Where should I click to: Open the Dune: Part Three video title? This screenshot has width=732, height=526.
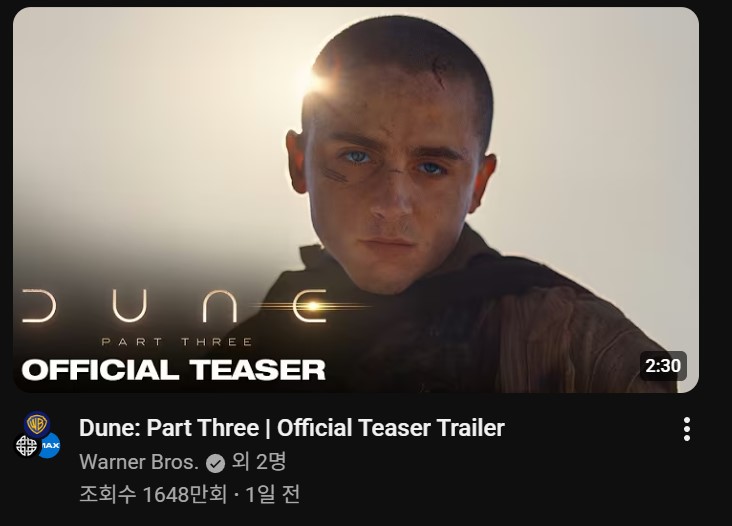tap(292, 428)
